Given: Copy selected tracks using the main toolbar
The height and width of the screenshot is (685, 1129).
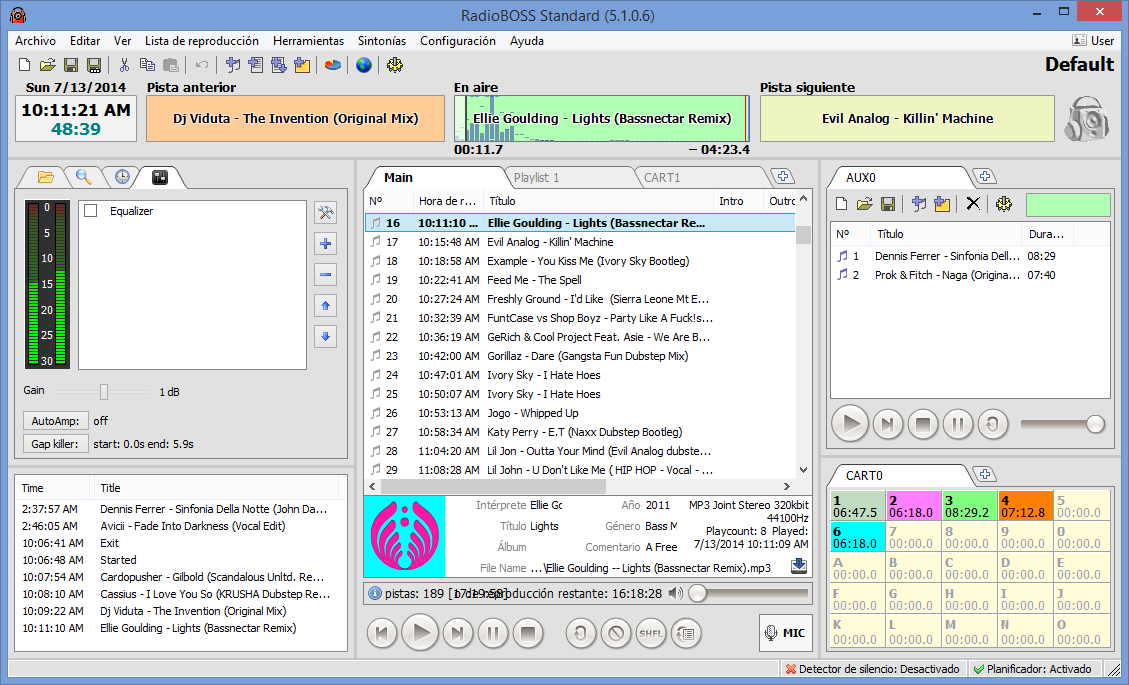Looking at the screenshot, I should (148, 66).
